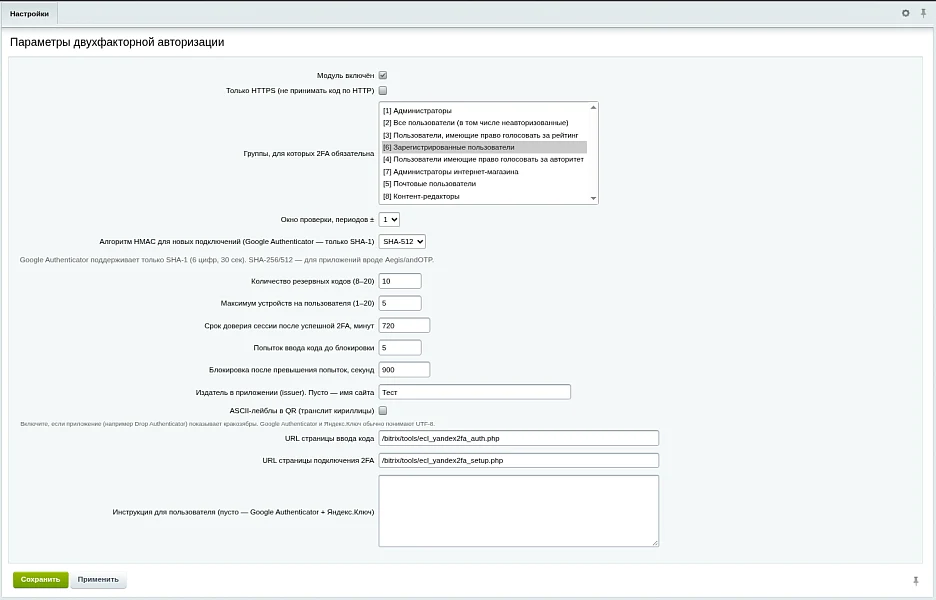936x600 pixels.
Task: Focus «Попыток ввода кода до блокировки» field
Action: 400,347
